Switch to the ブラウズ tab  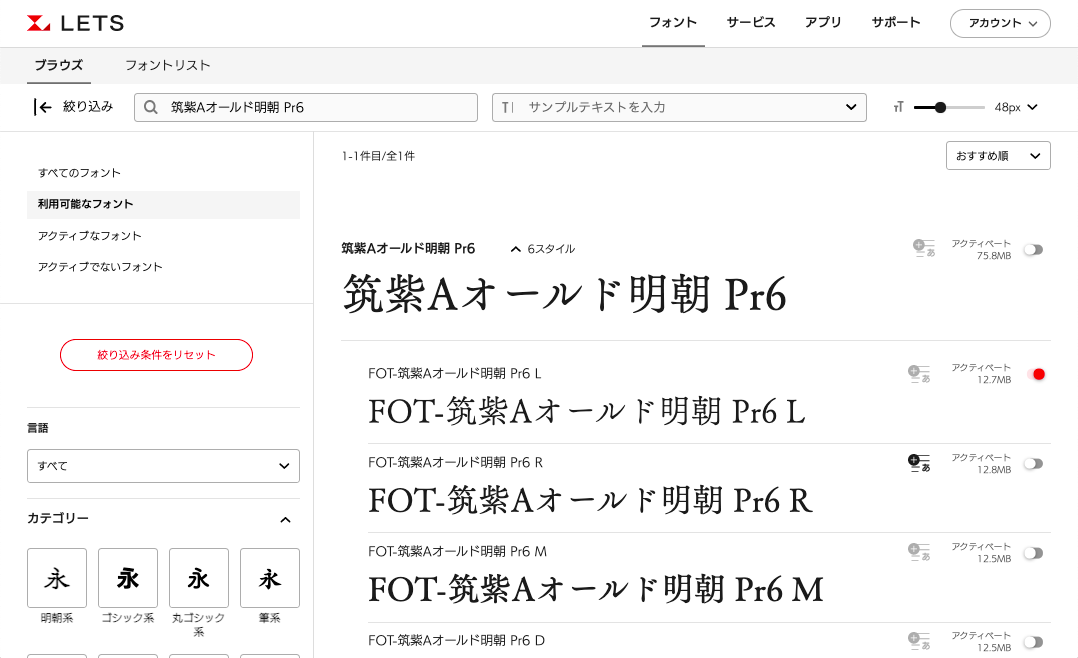[58, 65]
